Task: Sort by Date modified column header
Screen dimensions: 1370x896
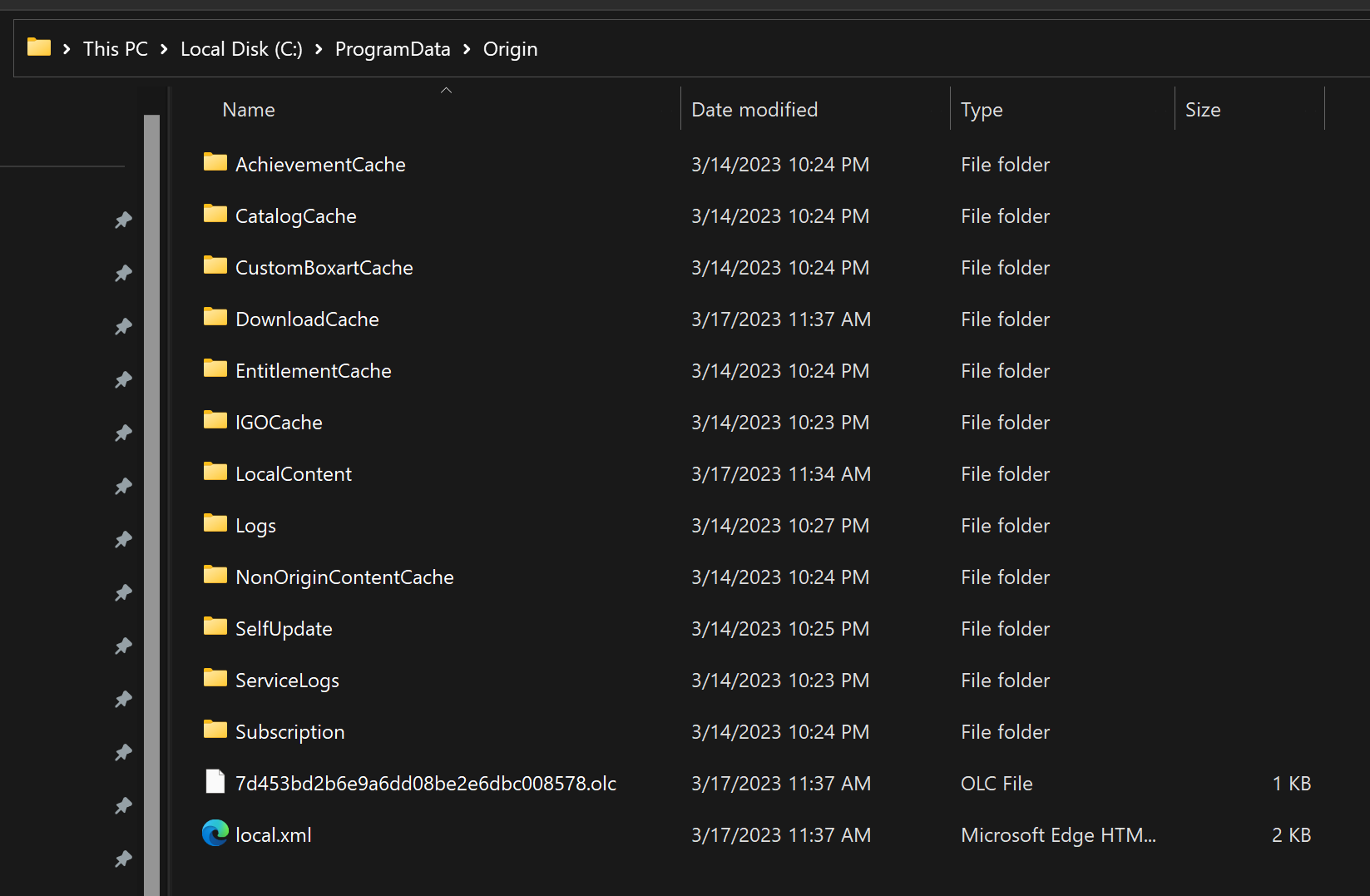Action: 754,110
